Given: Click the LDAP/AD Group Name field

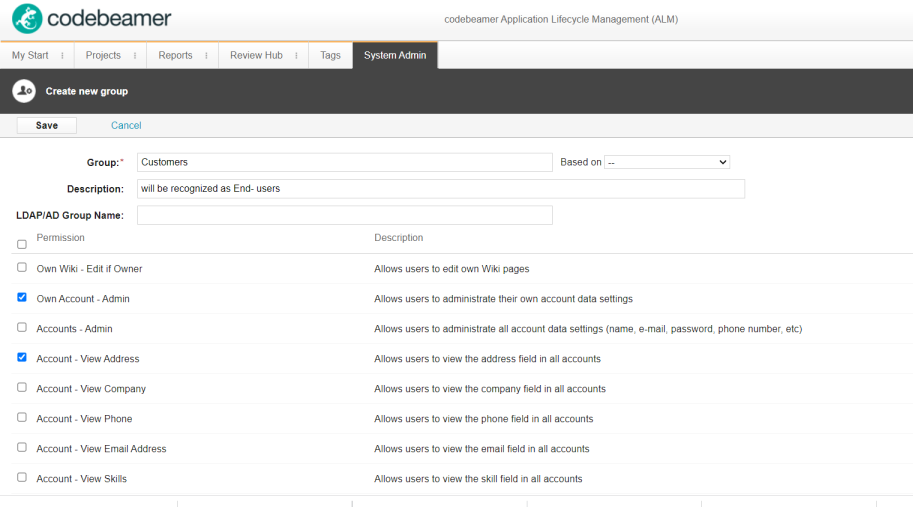Looking at the screenshot, I should 344,215.
